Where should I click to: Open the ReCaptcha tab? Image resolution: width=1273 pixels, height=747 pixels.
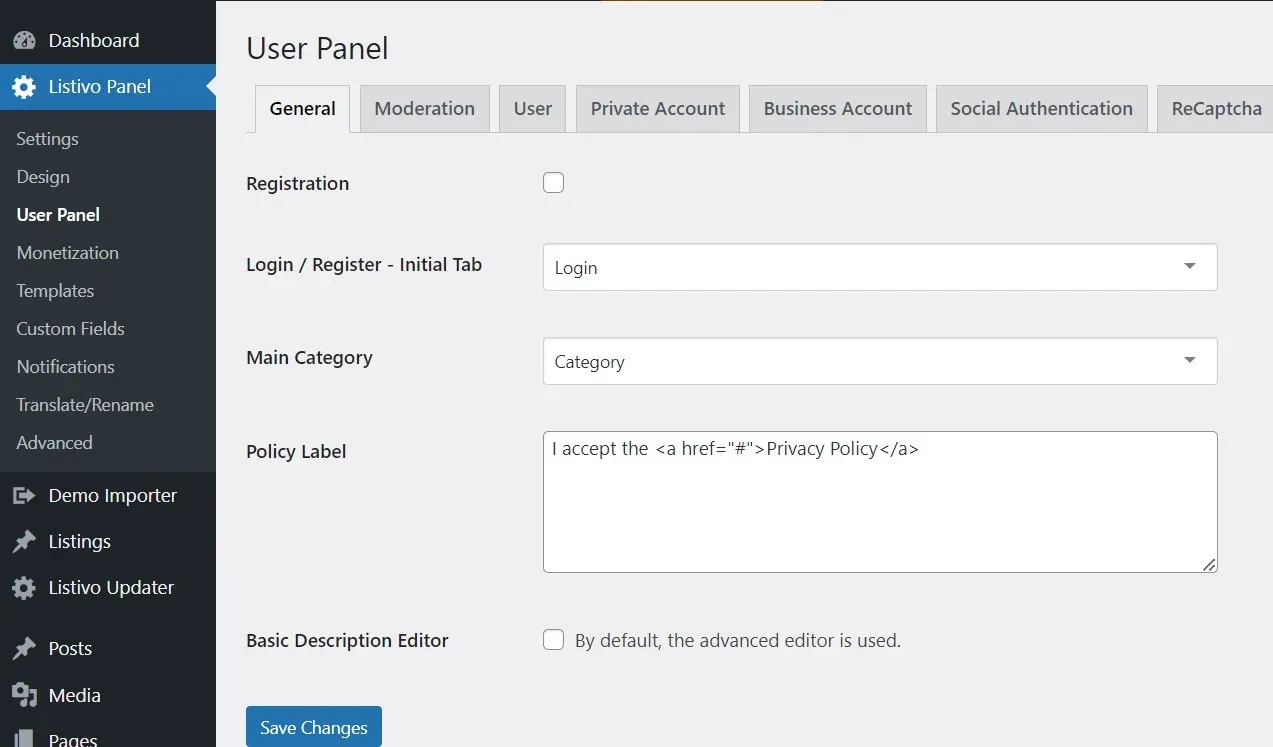coord(1215,109)
